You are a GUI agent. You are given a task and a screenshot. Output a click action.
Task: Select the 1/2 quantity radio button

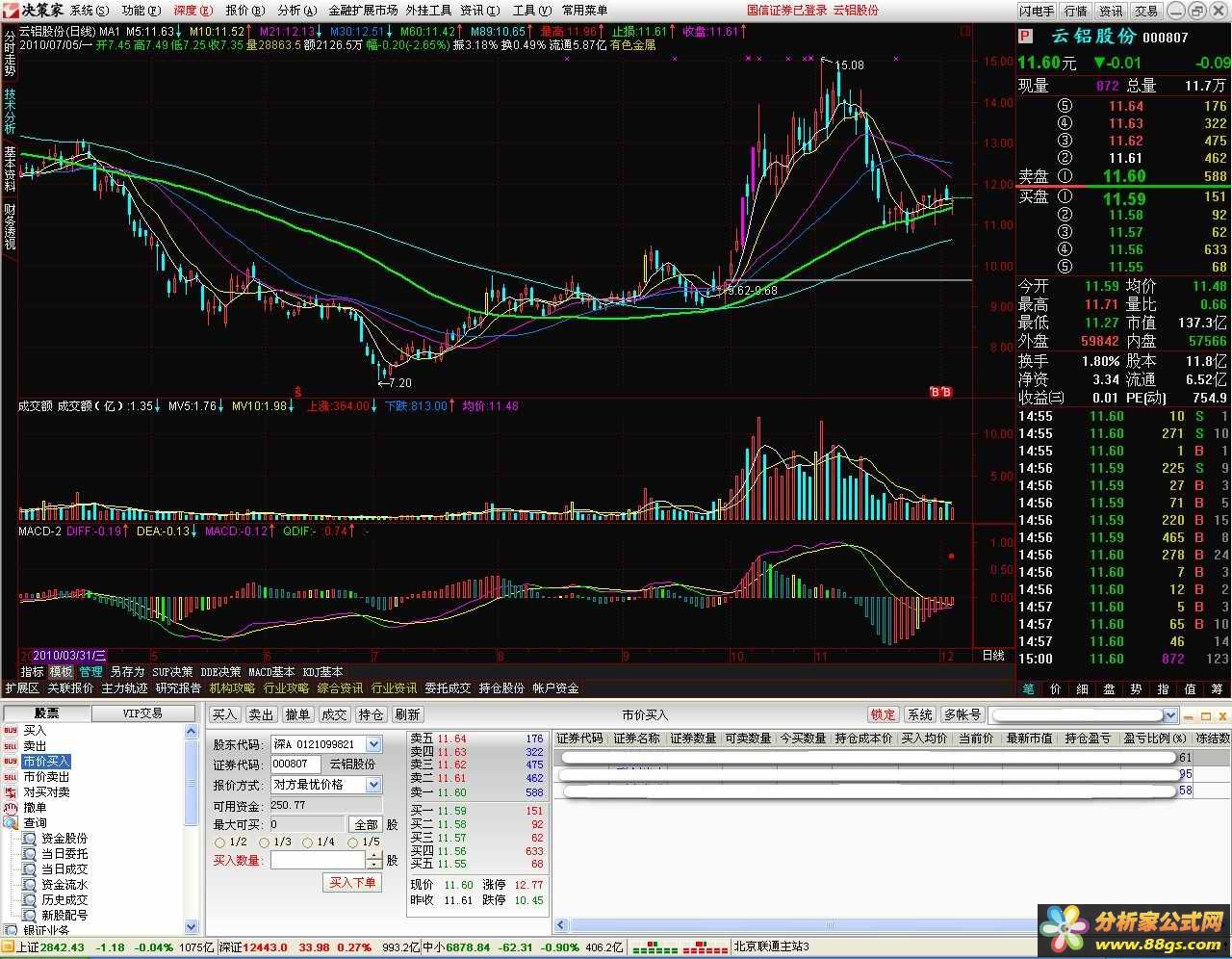point(220,843)
